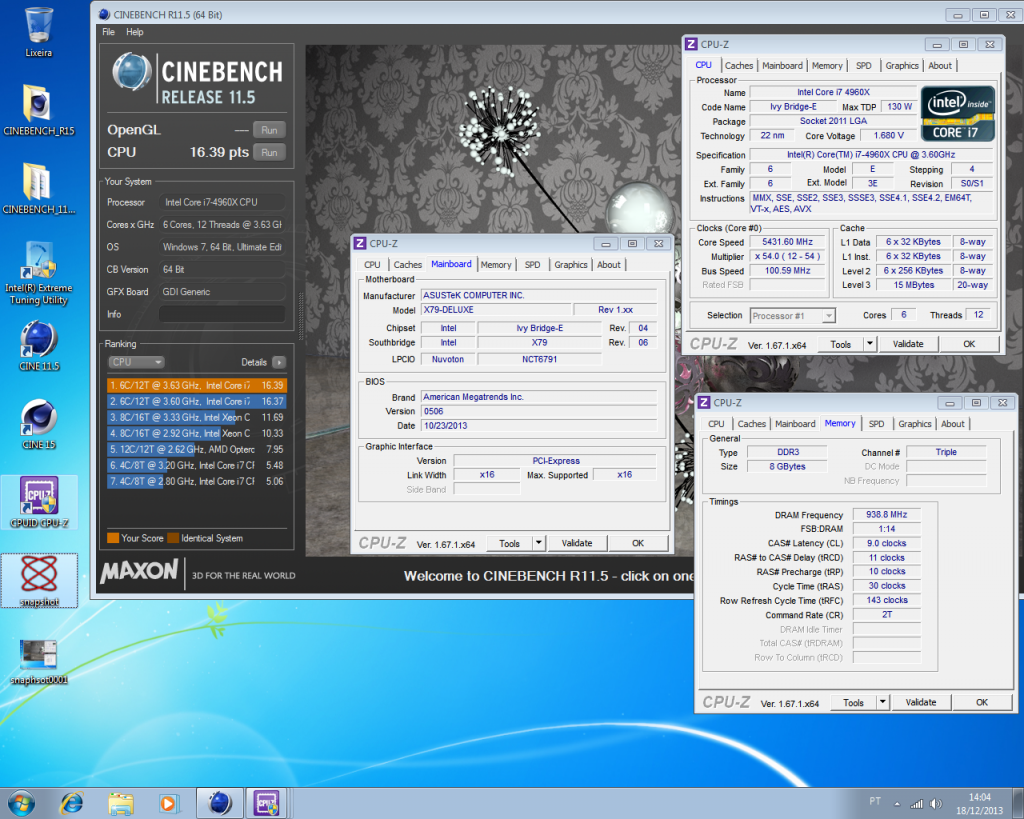Screen dimensions: 1024x819
Task: Launch the CINE 11.5 desktop shortcut
Action: (39, 345)
